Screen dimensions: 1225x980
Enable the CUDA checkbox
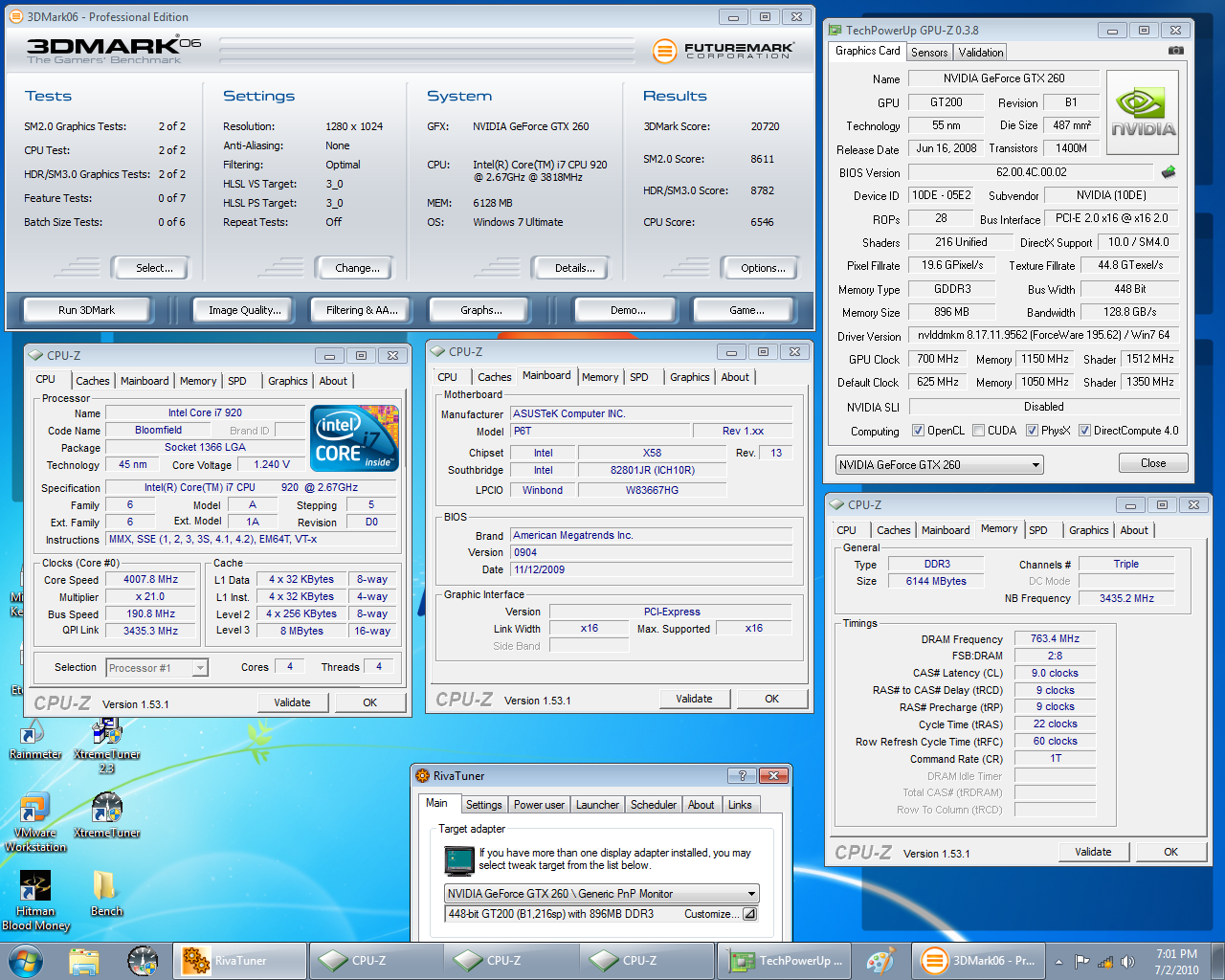[978, 431]
